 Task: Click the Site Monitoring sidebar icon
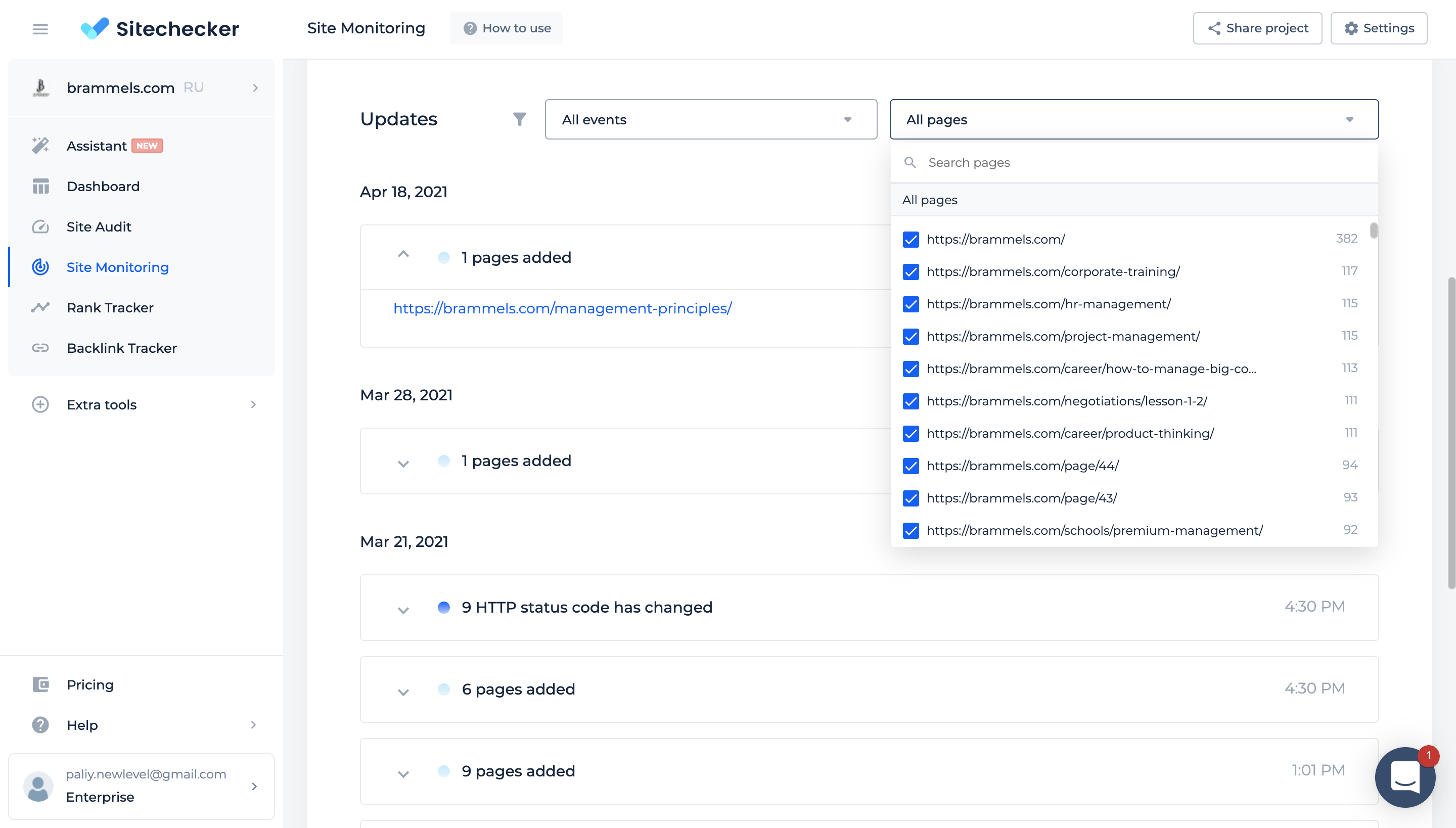coord(40,267)
